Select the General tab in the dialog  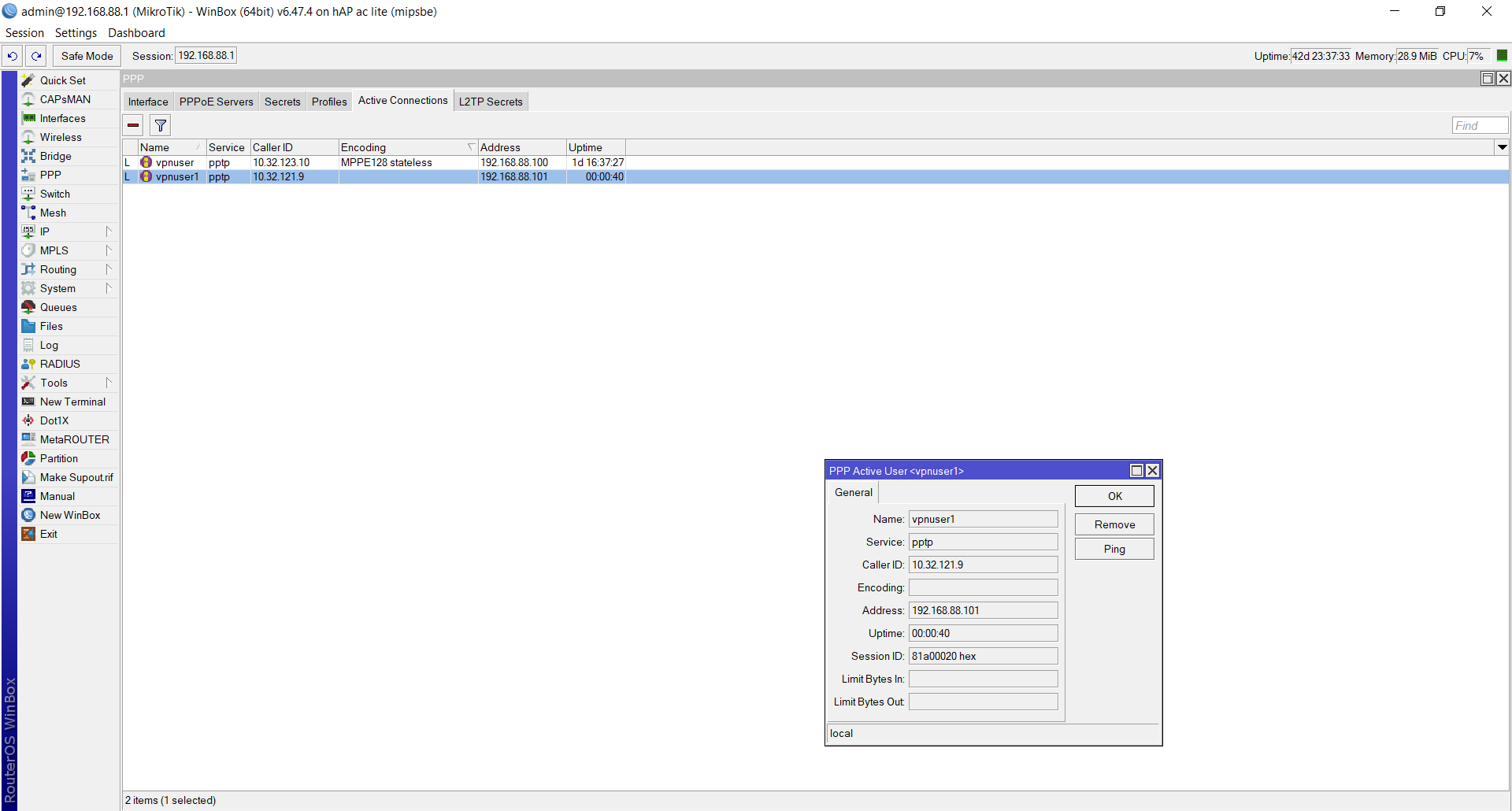[854, 493]
